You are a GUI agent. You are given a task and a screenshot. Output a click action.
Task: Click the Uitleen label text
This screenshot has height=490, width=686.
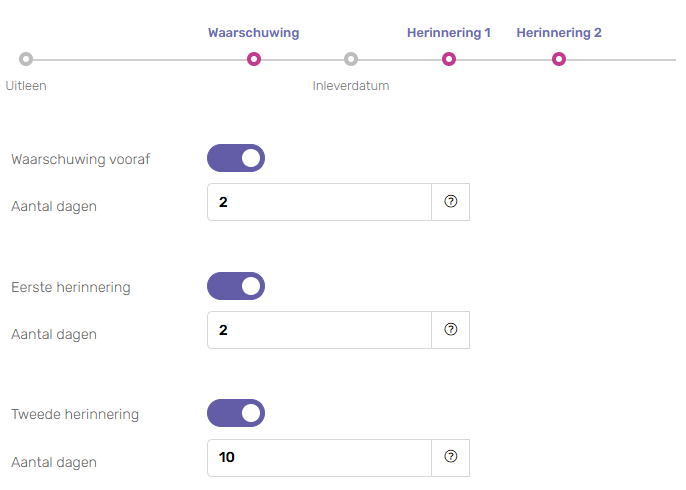point(26,86)
